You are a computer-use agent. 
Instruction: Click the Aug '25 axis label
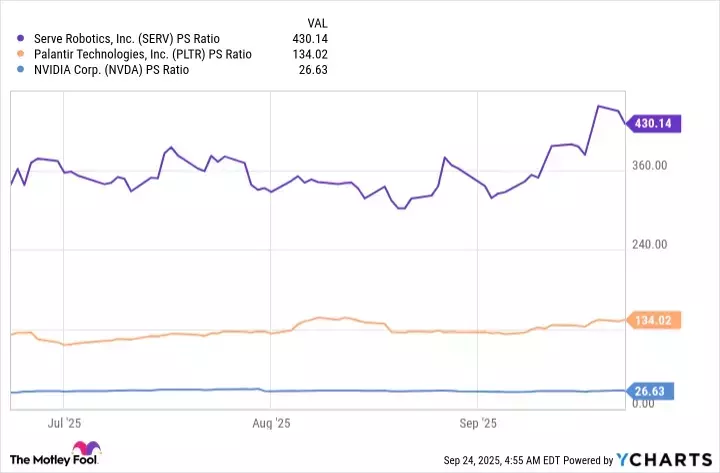tap(271, 422)
